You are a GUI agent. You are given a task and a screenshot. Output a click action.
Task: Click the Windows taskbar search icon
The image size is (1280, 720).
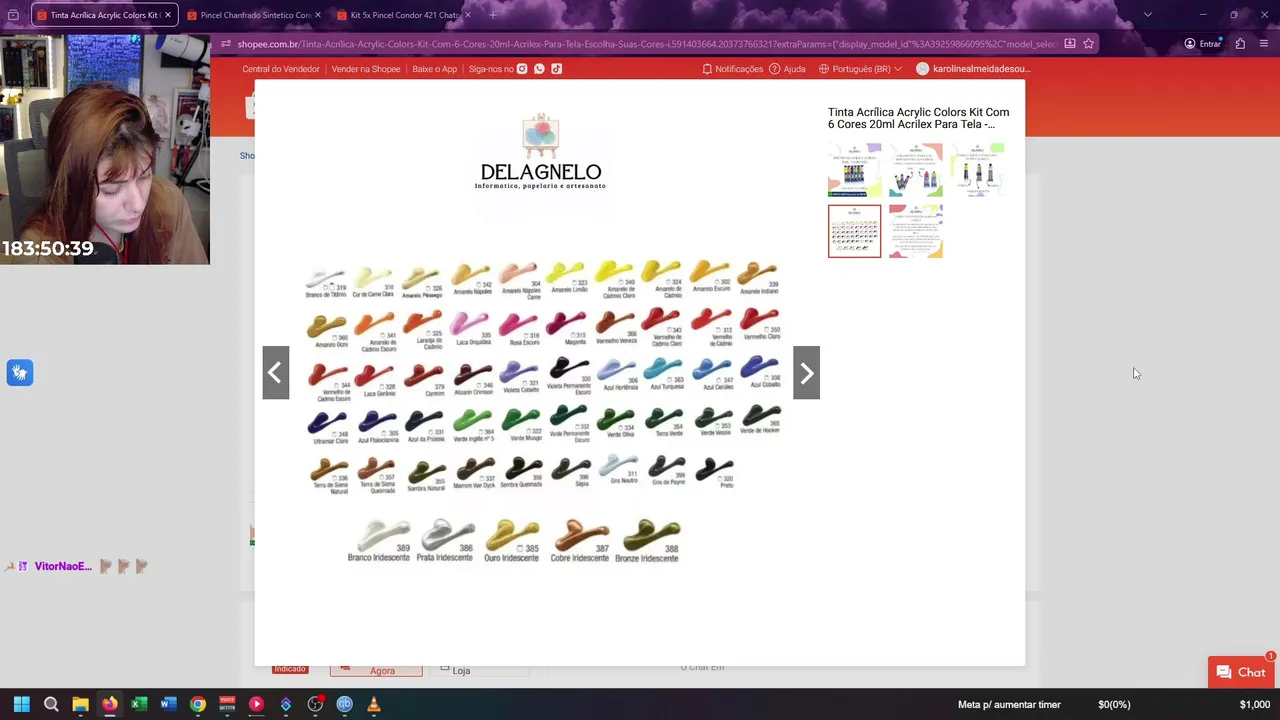(x=51, y=704)
